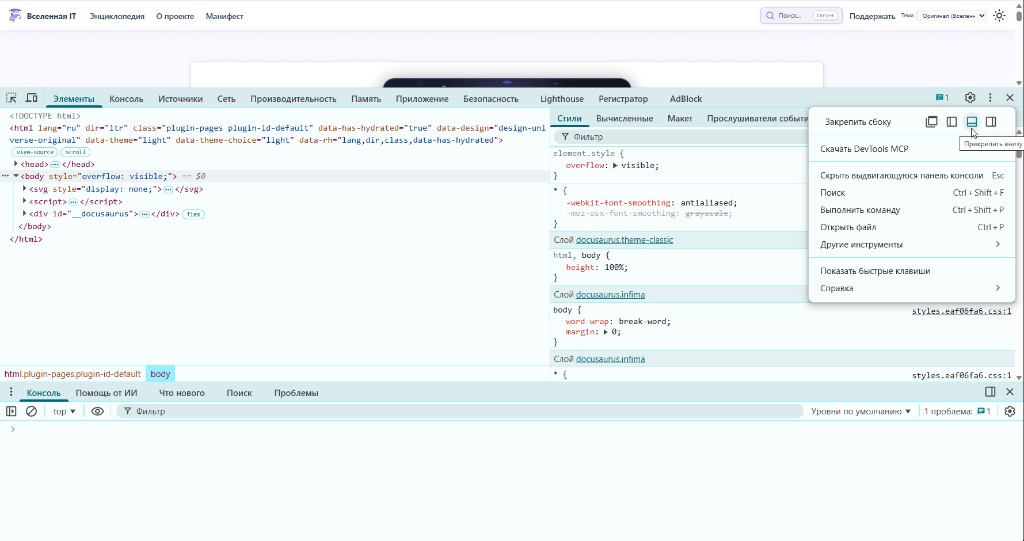1024x541 pixels.
Task: Expand the overflow property triangle in element.style
Action: [615, 165]
